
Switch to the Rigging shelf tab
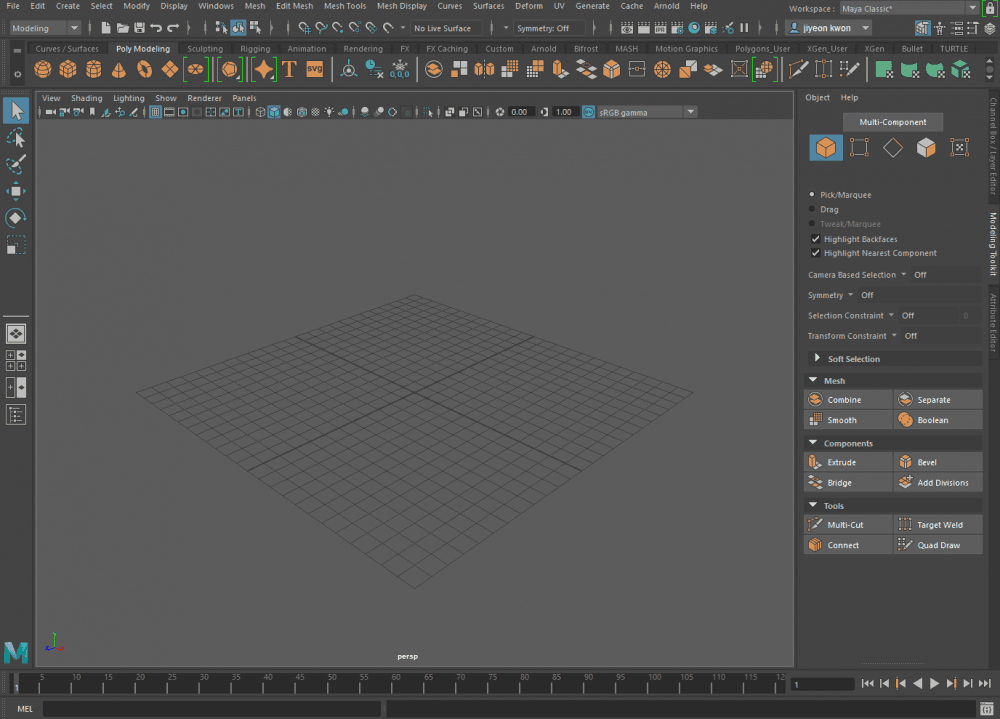click(255, 48)
